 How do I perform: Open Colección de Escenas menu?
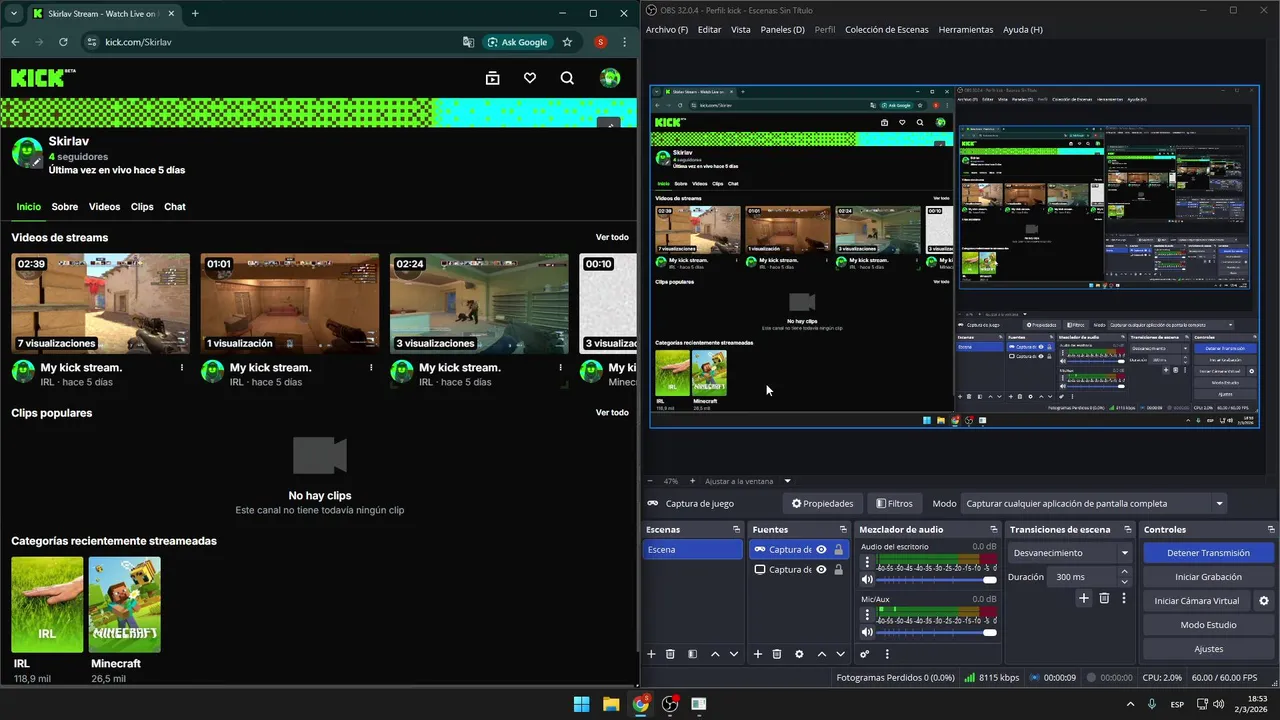[x=887, y=29]
